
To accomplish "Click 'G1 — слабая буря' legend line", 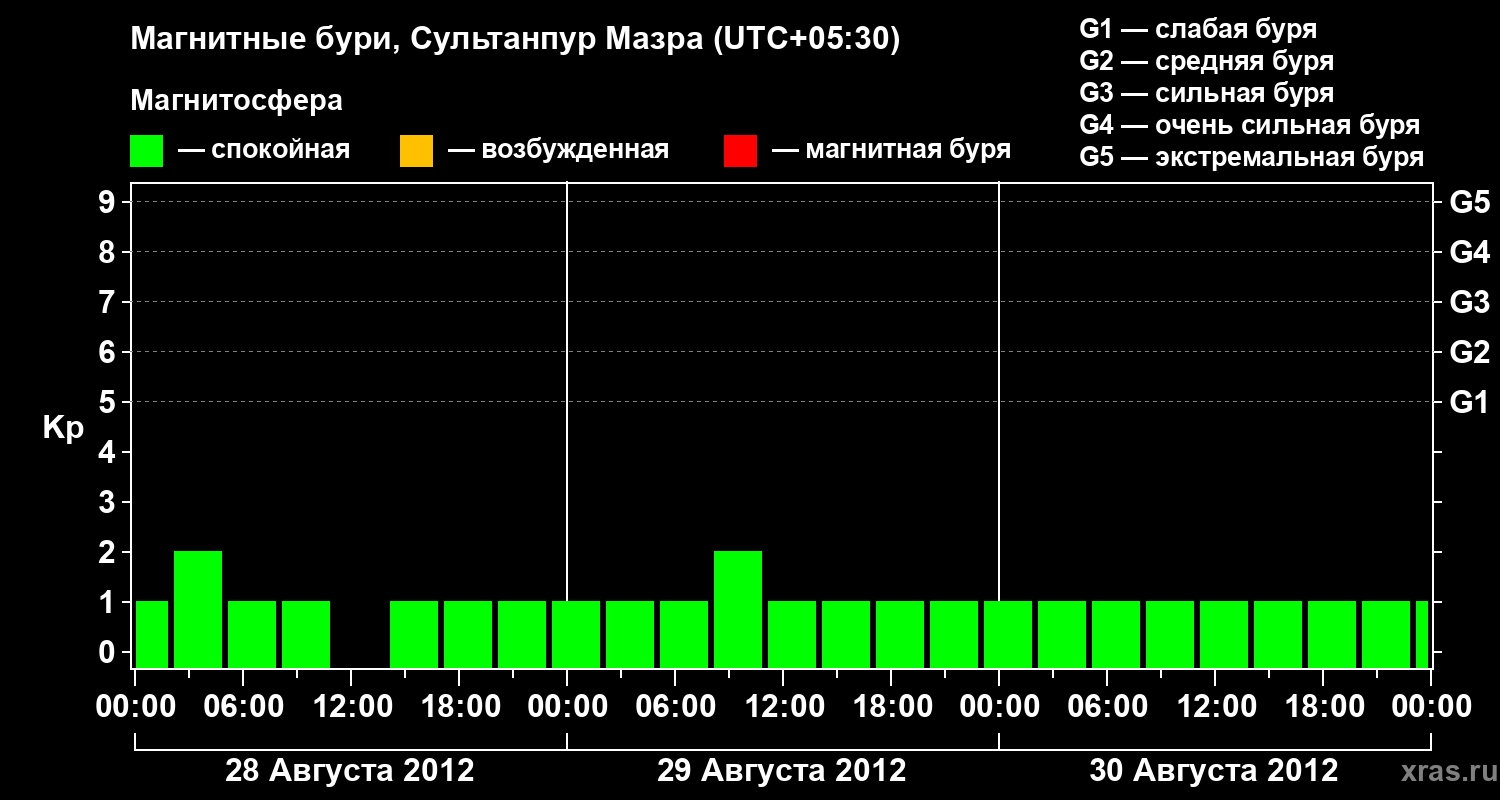I will (1198, 29).
